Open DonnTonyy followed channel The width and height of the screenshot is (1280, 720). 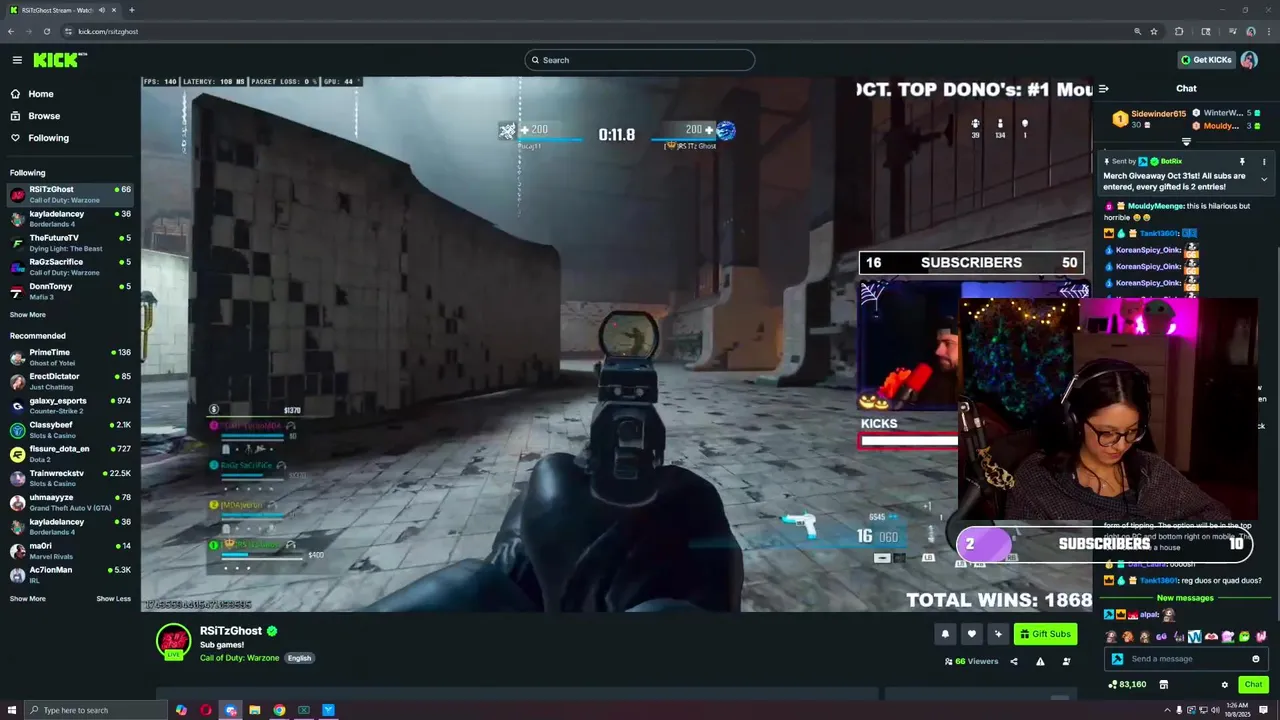pyautogui.click(x=70, y=291)
